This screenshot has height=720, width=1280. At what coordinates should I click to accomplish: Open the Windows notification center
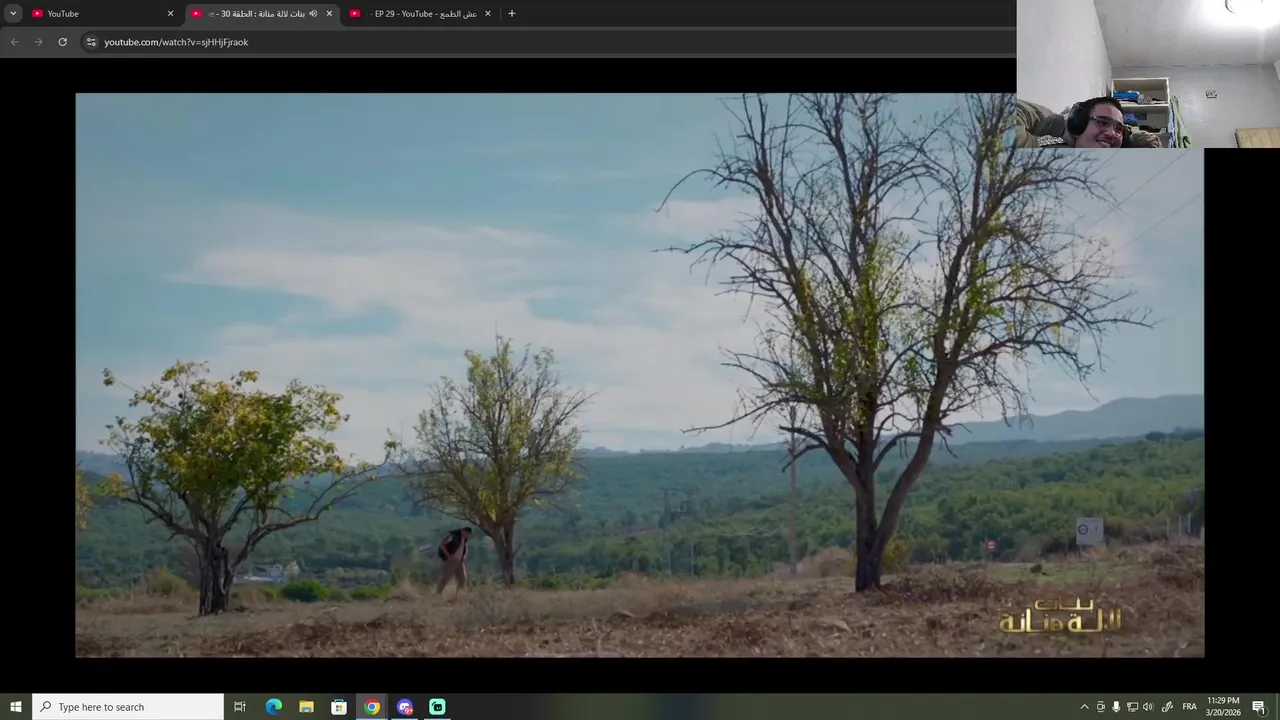pos(1259,707)
